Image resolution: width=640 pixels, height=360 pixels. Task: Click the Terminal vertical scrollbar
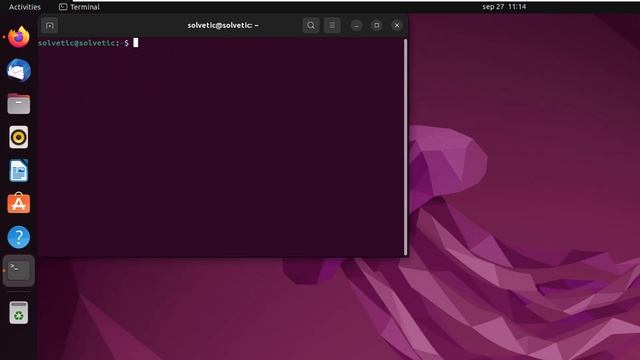(405, 147)
